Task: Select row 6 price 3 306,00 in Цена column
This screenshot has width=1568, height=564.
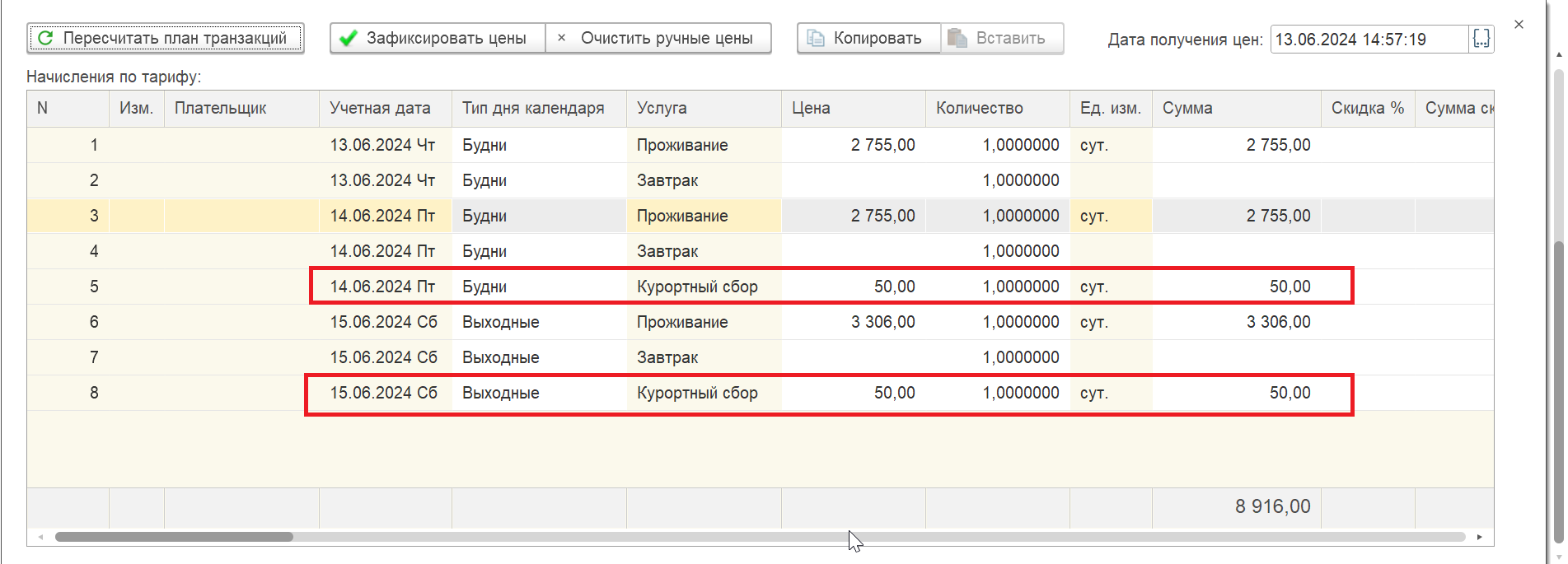Action: [854, 322]
